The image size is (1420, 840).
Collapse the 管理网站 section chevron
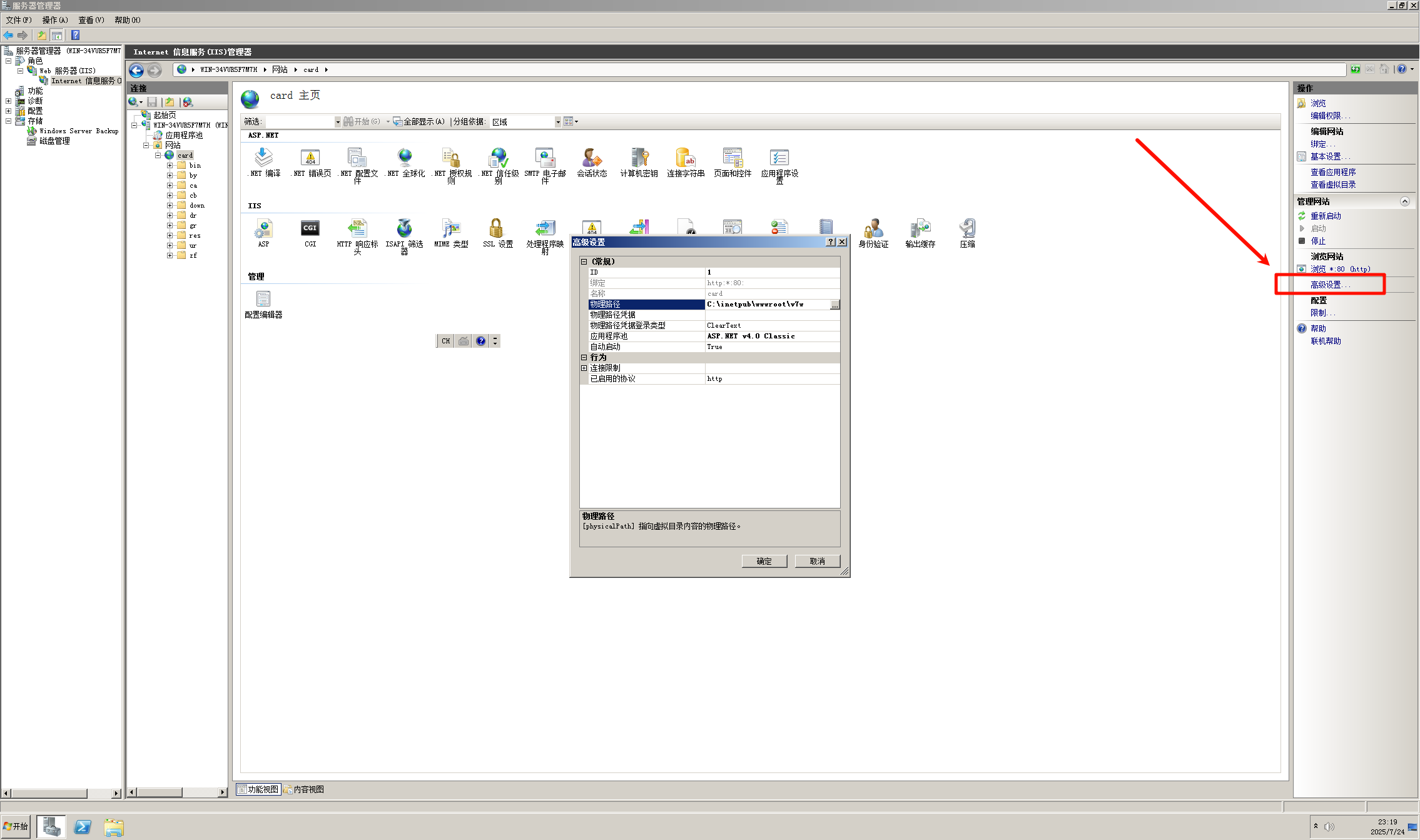pos(1404,201)
